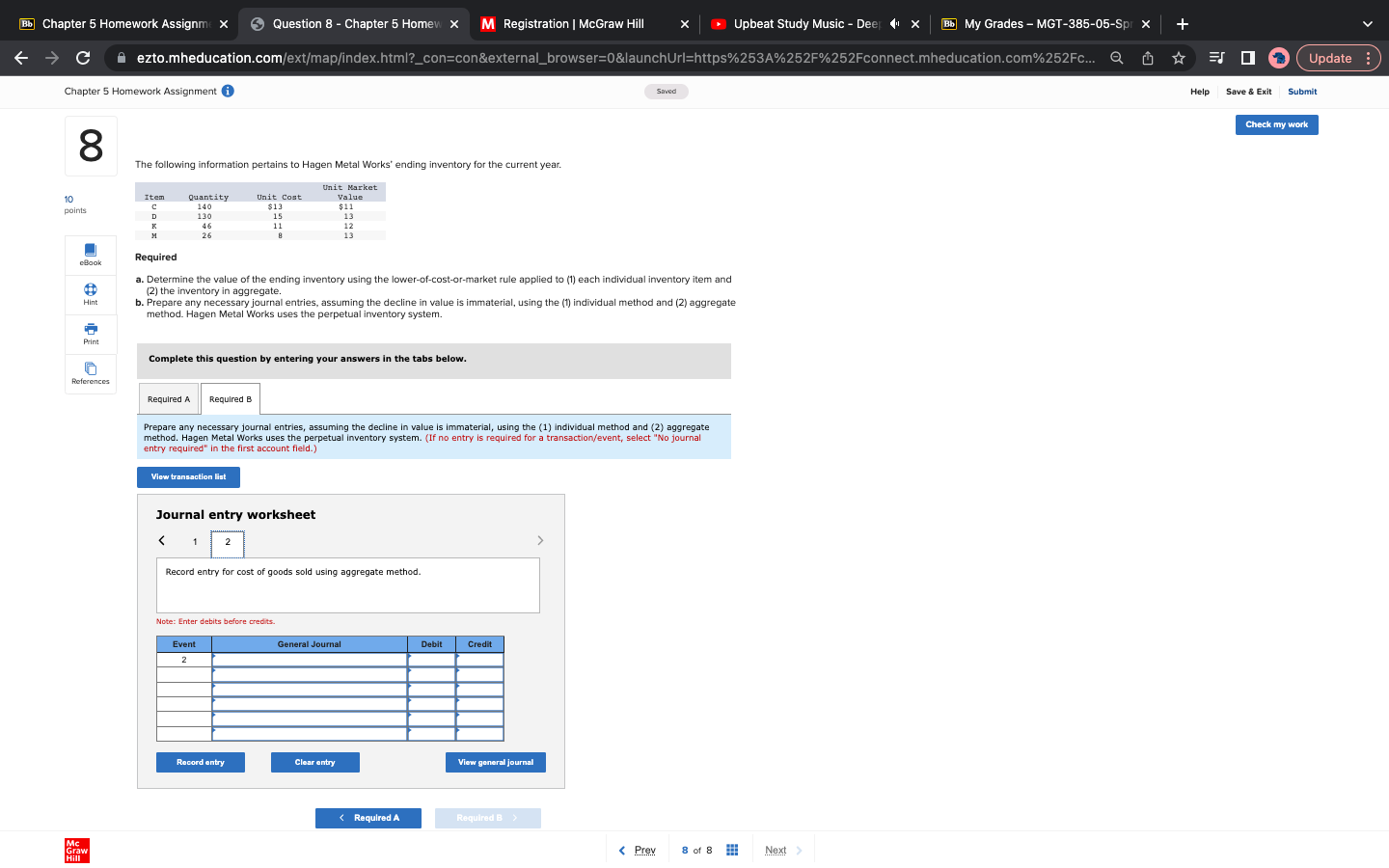Image resolution: width=1389 pixels, height=868 pixels.
Task: Click the Chrome Update button
Action: coord(1330,58)
